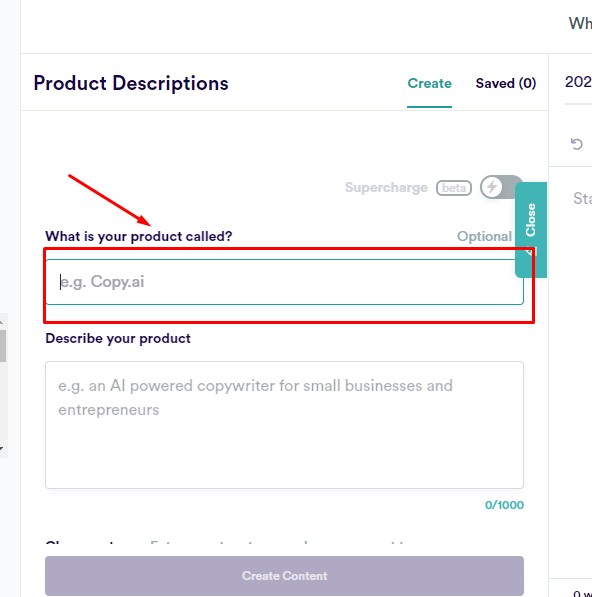Click the scrollbar up arrow on left edge
592x597 pixels.
coord(2,322)
